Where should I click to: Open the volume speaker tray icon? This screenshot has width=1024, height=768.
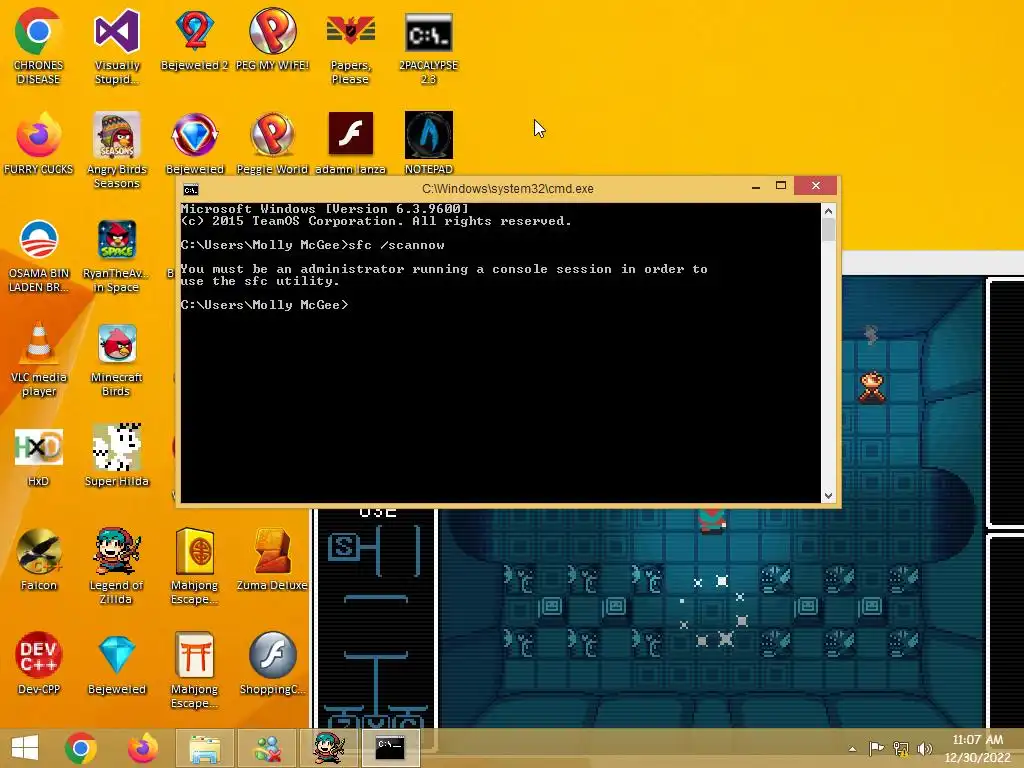[x=924, y=748]
